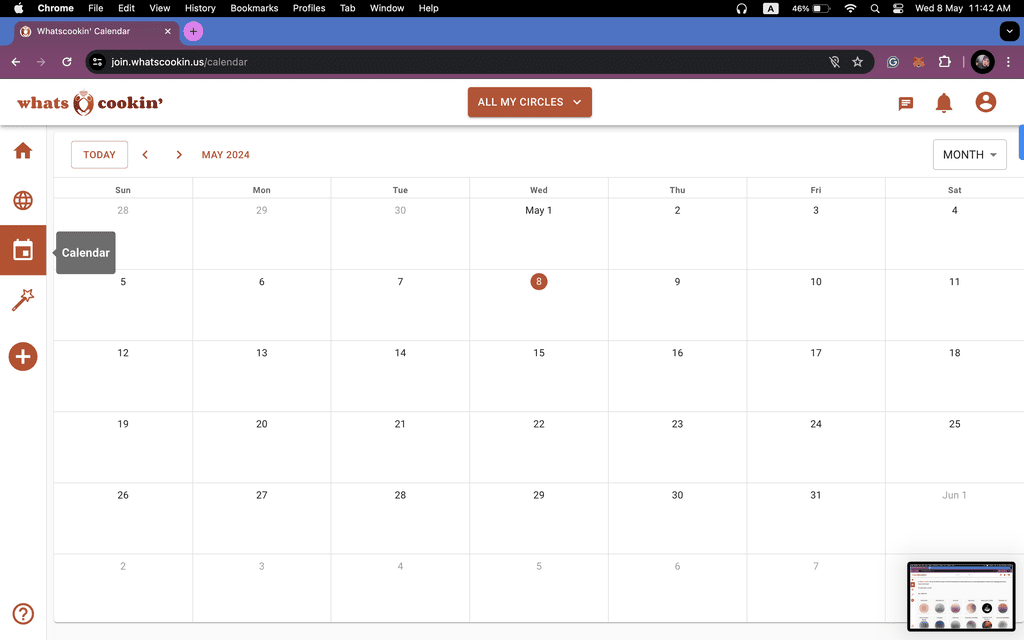Screen dimensions: 1024x640
Task: Click the round plus create button
Action: [x=23, y=357]
